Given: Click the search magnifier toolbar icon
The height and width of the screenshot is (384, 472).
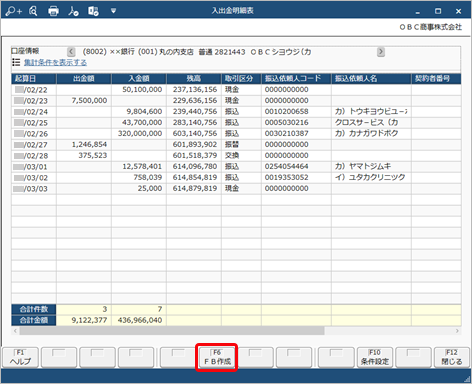Looking at the screenshot, I should click(33, 11).
